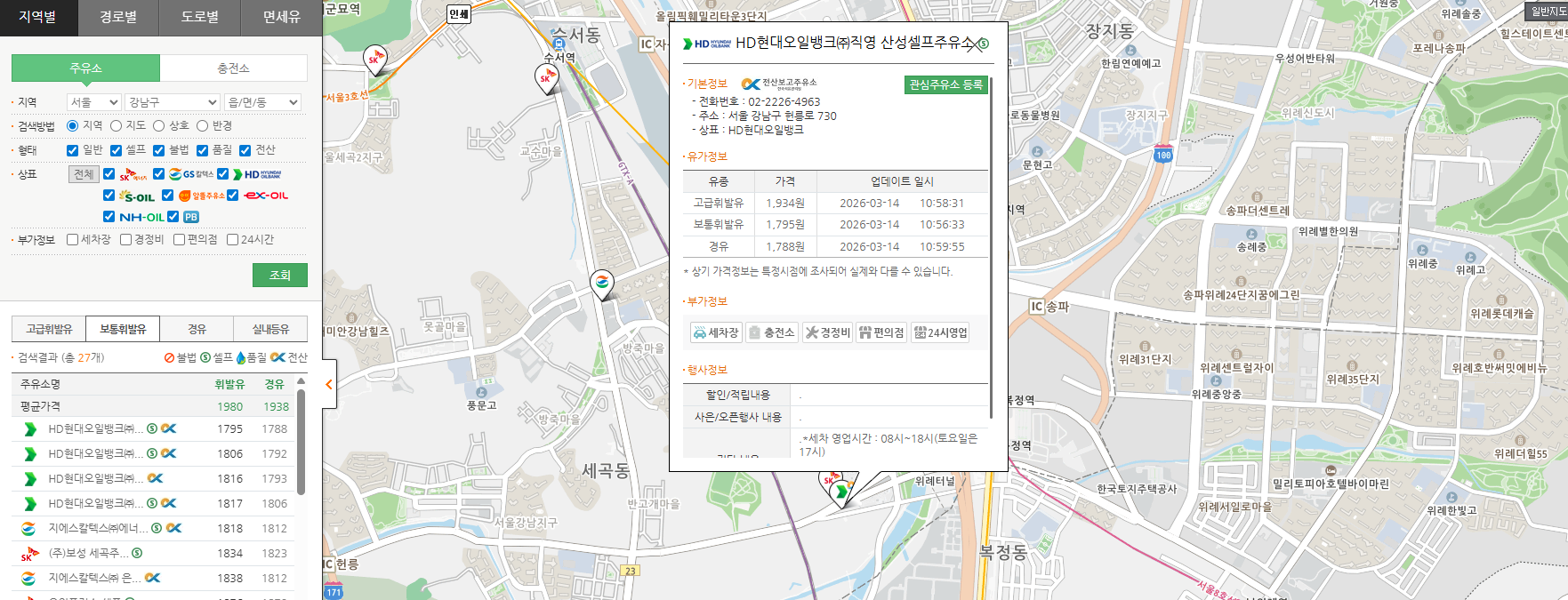1568x600 pixels.
Task: Click the 관심주유소 등록 button
Action: [946, 84]
